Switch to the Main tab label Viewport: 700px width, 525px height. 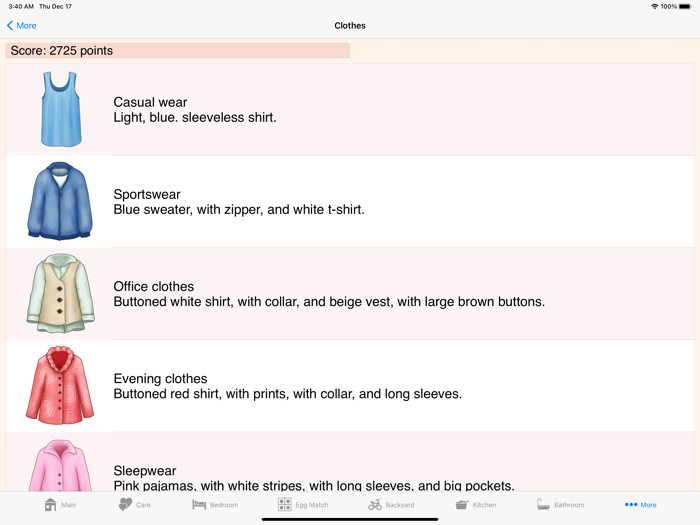pos(69,505)
